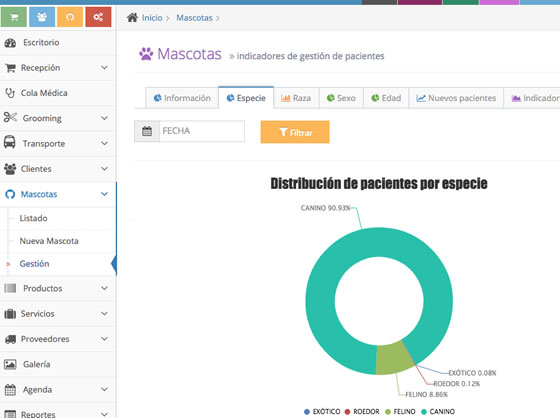Select the Especie tab
560x420 pixels.
click(246, 98)
